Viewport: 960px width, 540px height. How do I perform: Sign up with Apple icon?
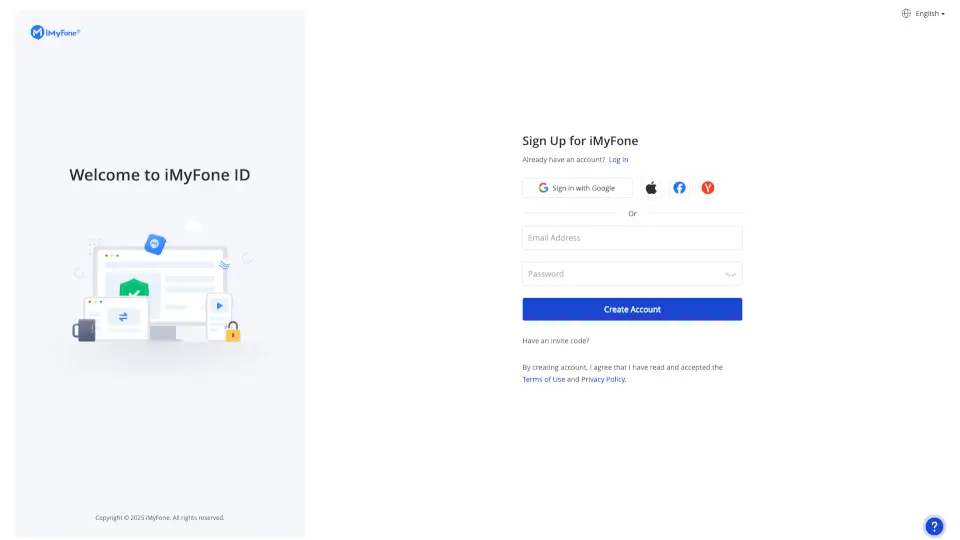pos(651,188)
